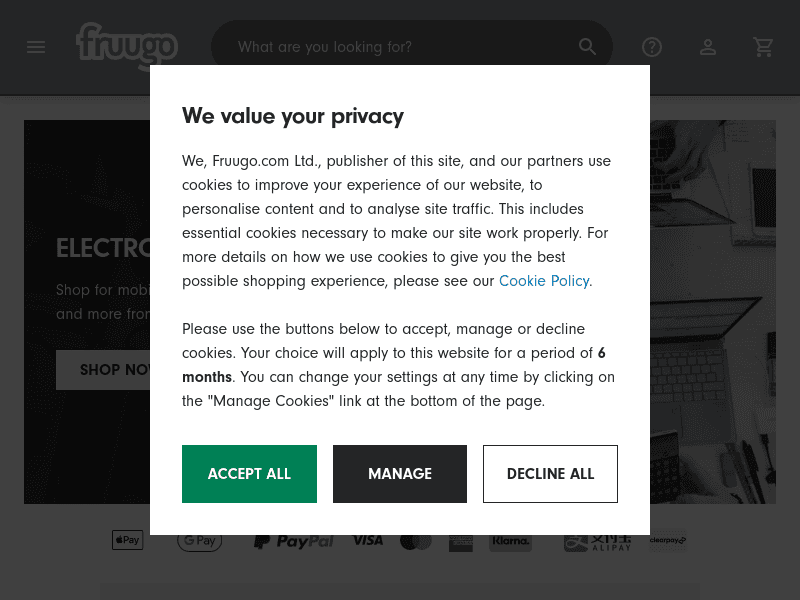Click the Google Pay payment icon
800x600 pixels.
point(199,541)
